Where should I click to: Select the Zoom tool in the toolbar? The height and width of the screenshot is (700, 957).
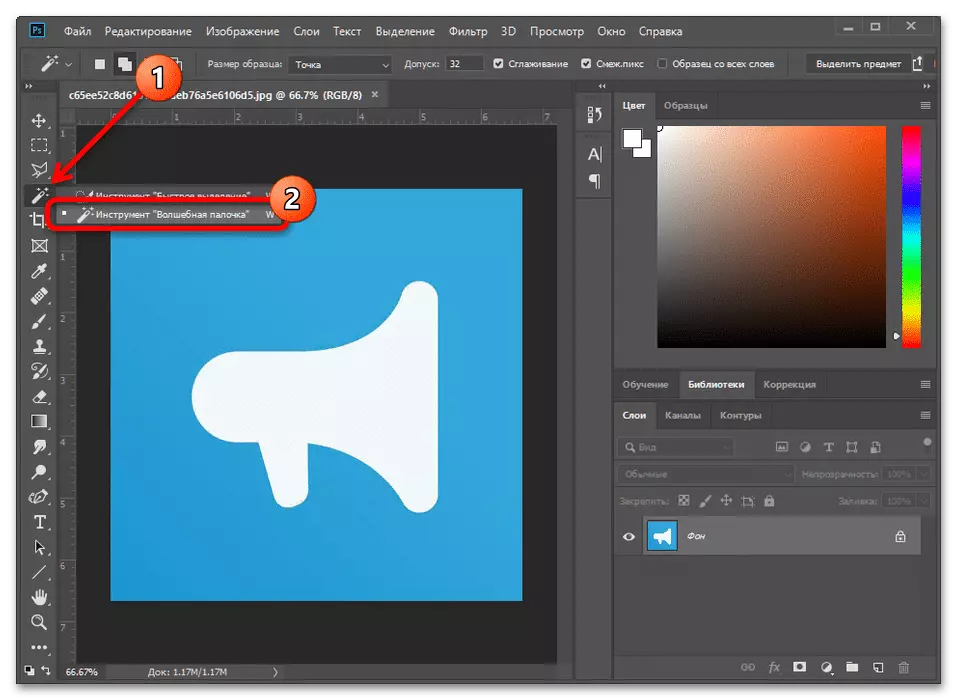39,622
